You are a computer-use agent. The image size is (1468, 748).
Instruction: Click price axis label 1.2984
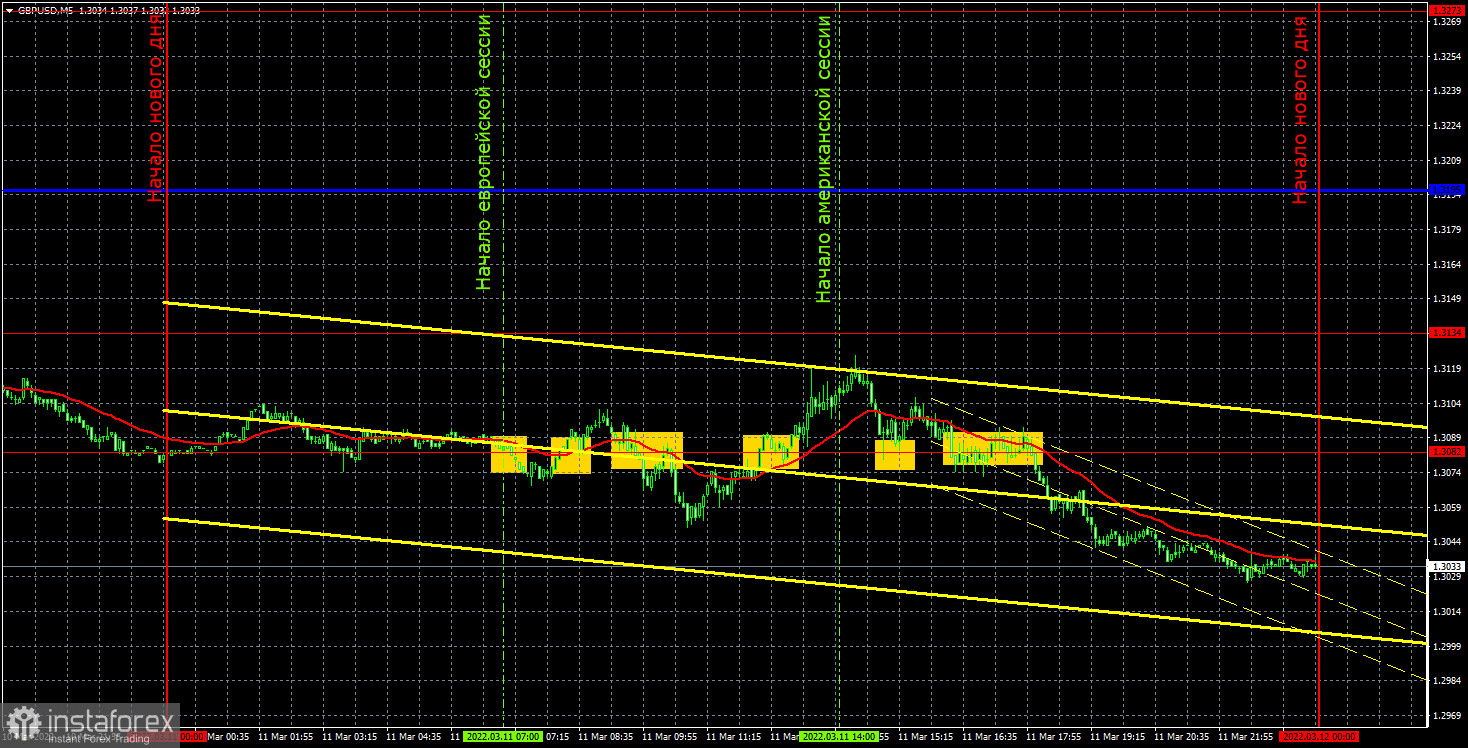click(x=1447, y=681)
